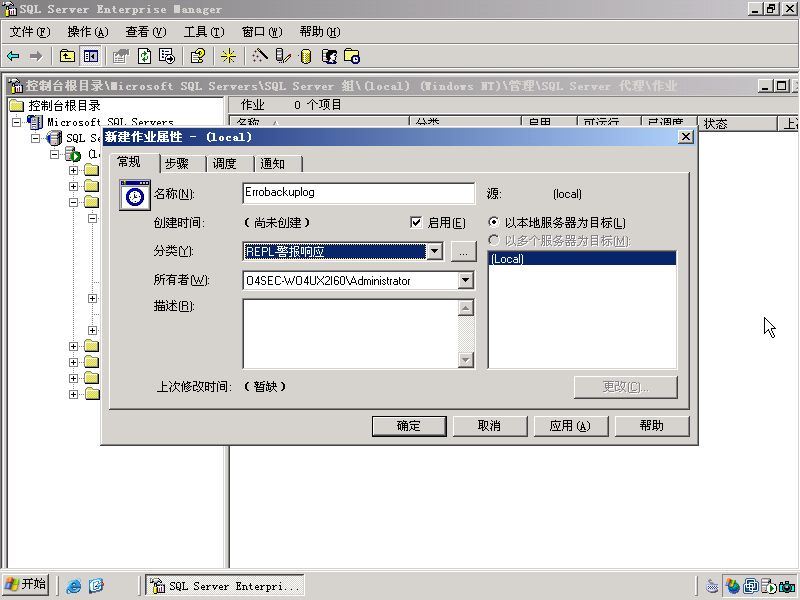Screen dimensions: 800x600
Task: Open Internet Explorer from quick launch
Action: coord(73,586)
